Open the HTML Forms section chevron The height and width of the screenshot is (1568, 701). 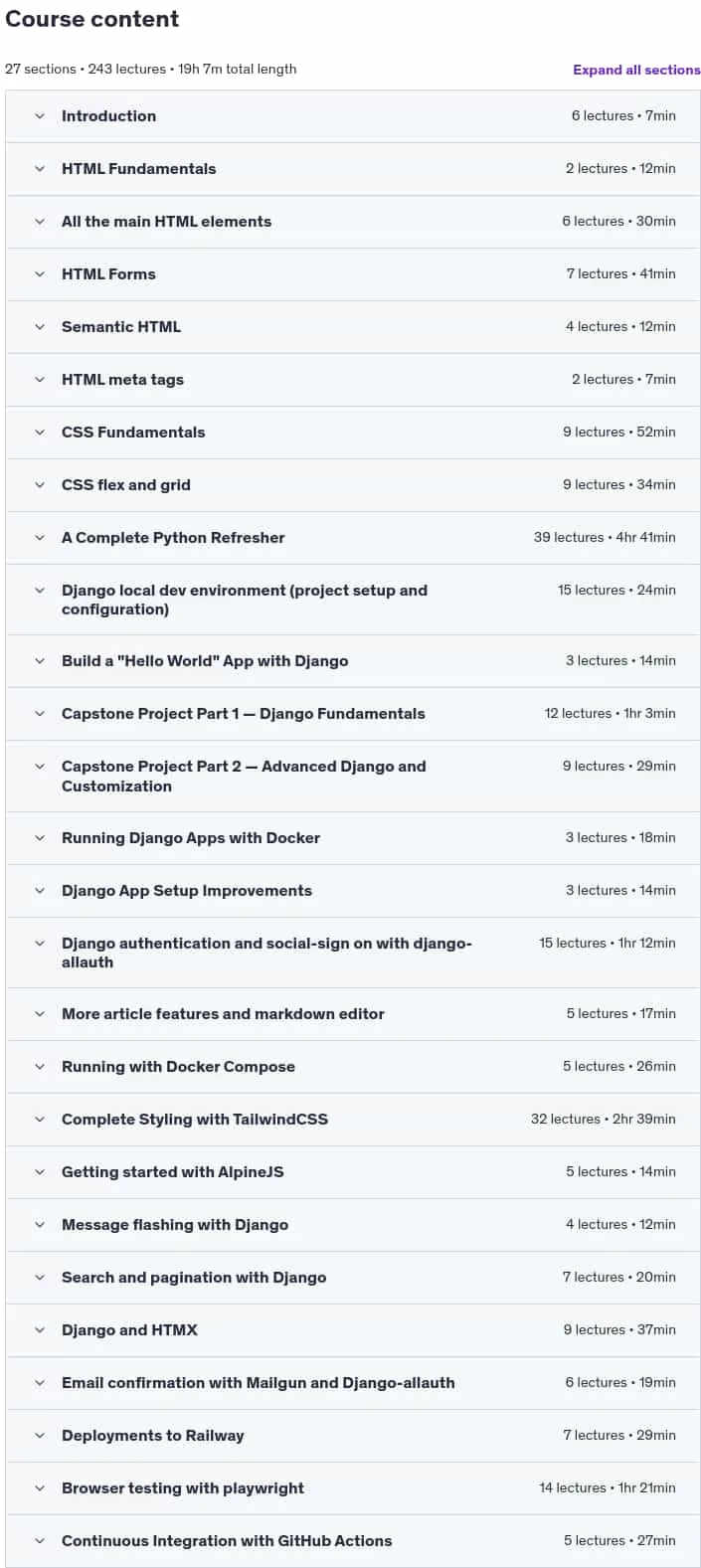point(40,274)
